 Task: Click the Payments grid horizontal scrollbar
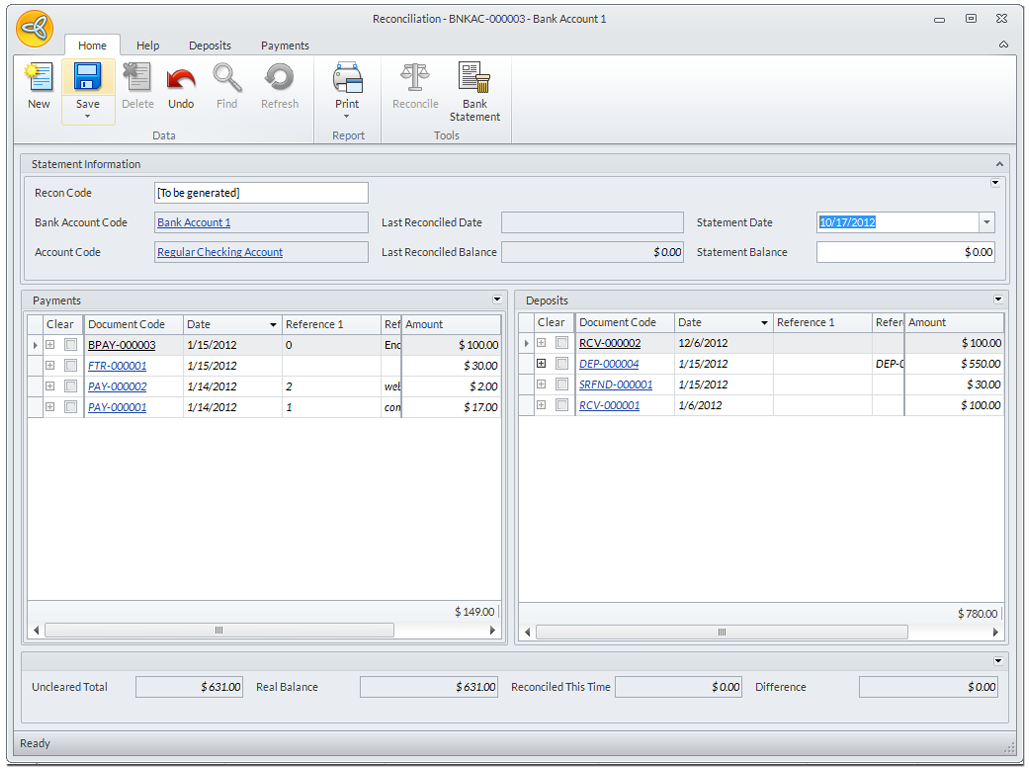[x=219, y=630]
